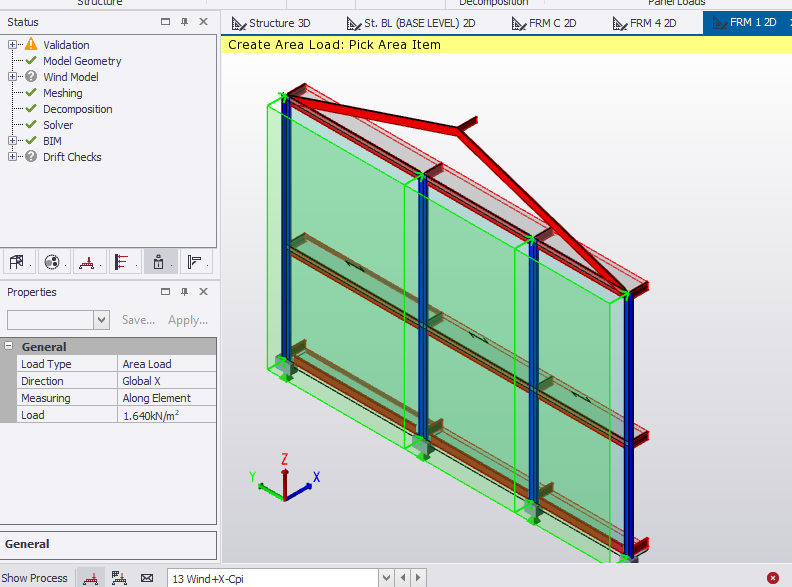Select the circular groups icon in panel toolbar
792x587 pixels.
click(x=52, y=262)
